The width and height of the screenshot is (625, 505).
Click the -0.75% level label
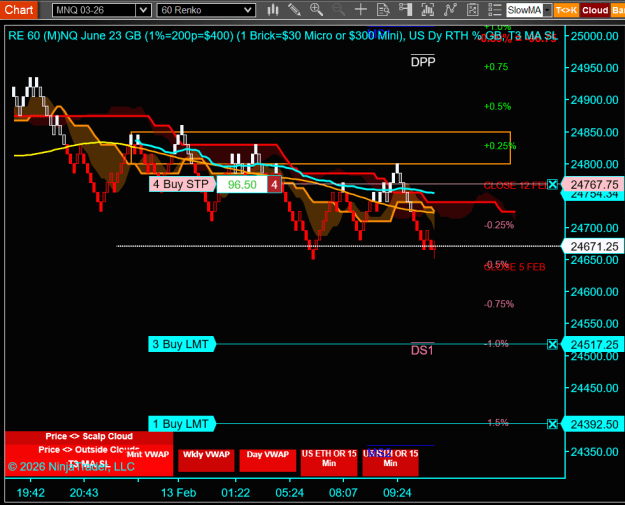tap(499, 304)
